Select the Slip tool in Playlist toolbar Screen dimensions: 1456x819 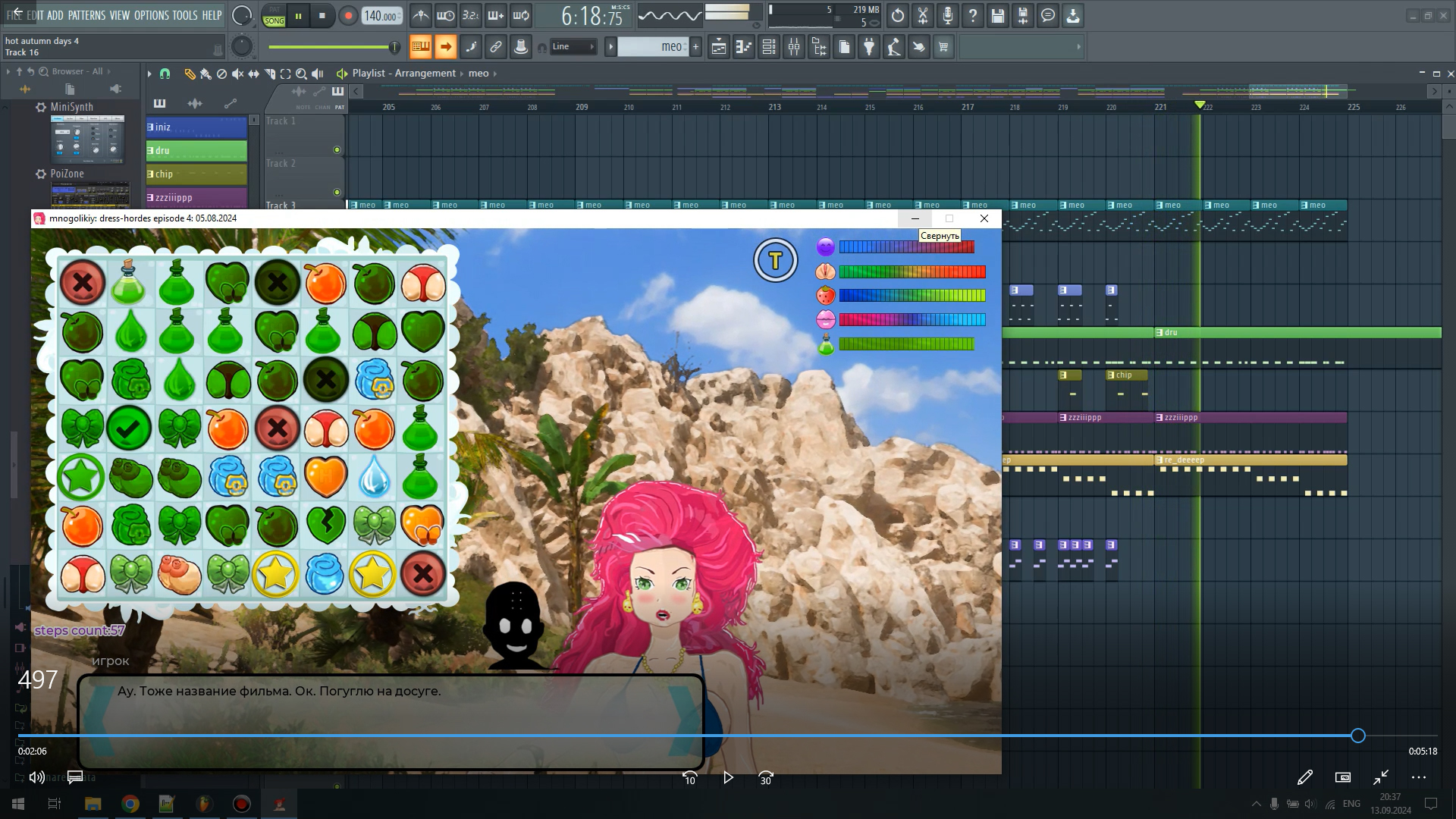pos(253,74)
